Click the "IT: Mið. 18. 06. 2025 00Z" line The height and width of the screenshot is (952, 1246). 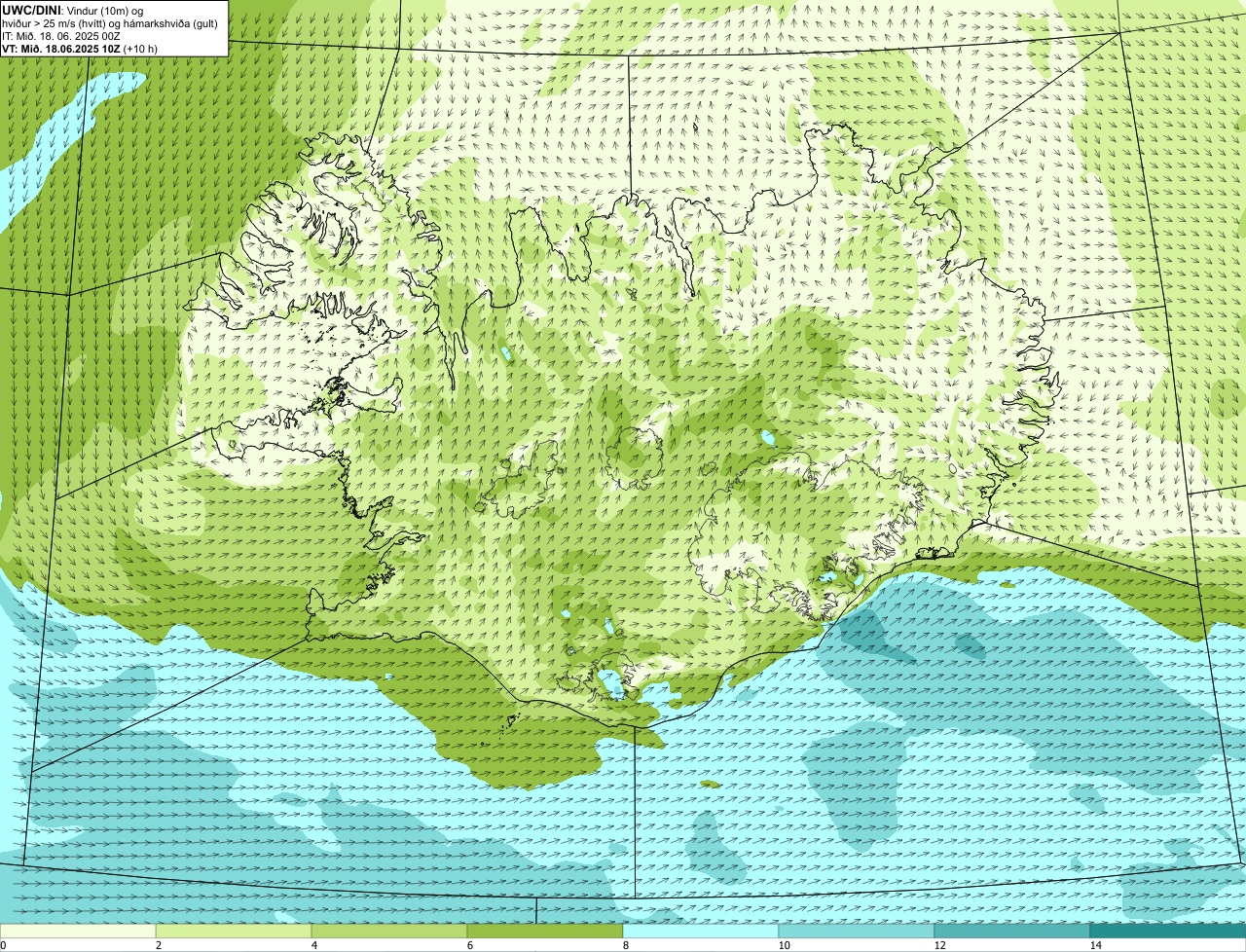click(61, 35)
